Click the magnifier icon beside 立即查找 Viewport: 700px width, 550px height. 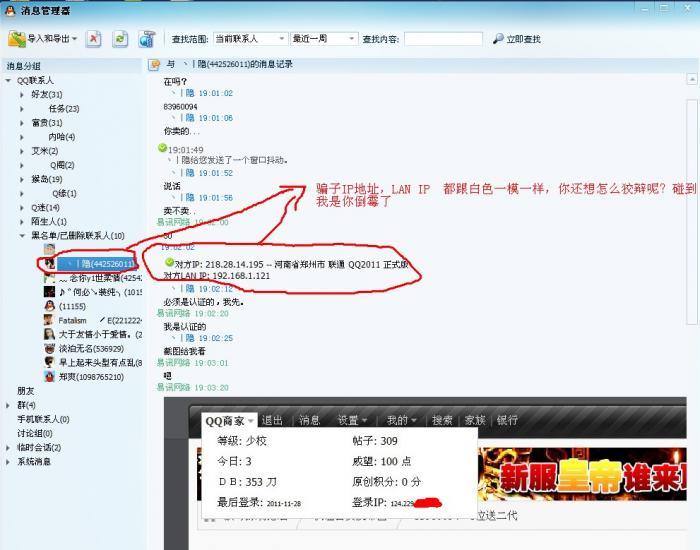coord(498,39)
